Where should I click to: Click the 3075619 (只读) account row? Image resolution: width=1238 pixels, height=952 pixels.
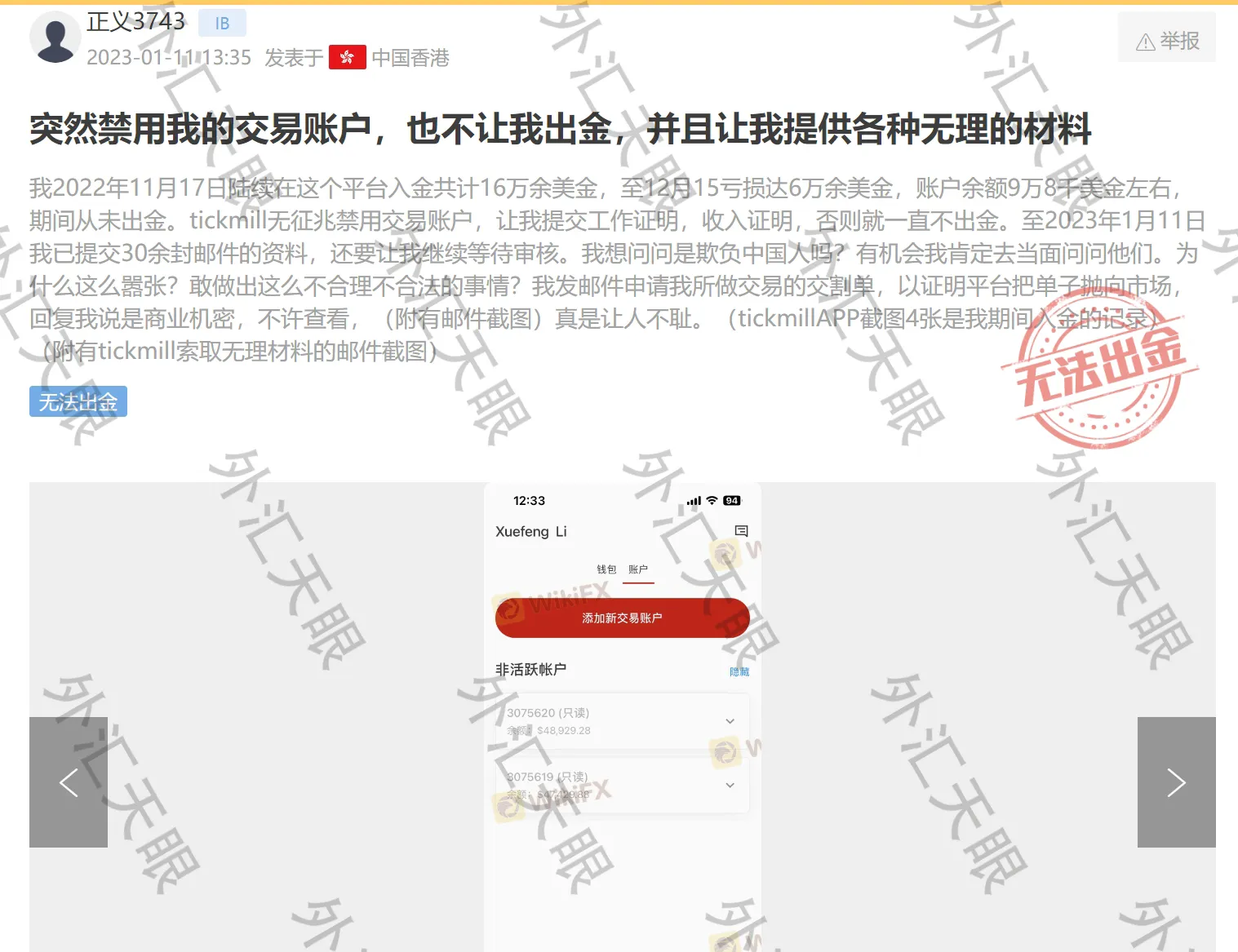(x=623, y=785)
